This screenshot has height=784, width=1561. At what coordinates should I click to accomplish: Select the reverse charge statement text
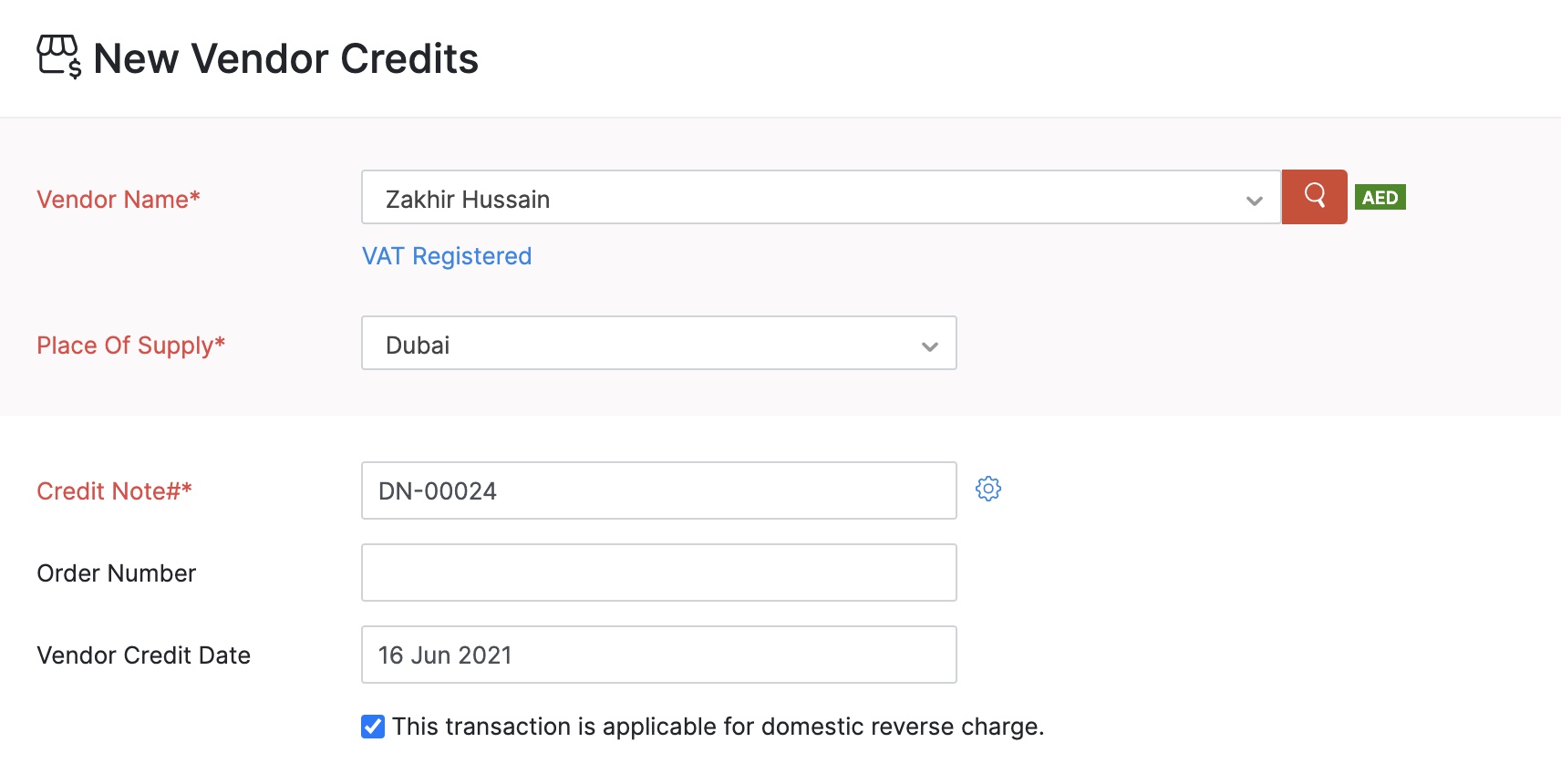(718, 727)
